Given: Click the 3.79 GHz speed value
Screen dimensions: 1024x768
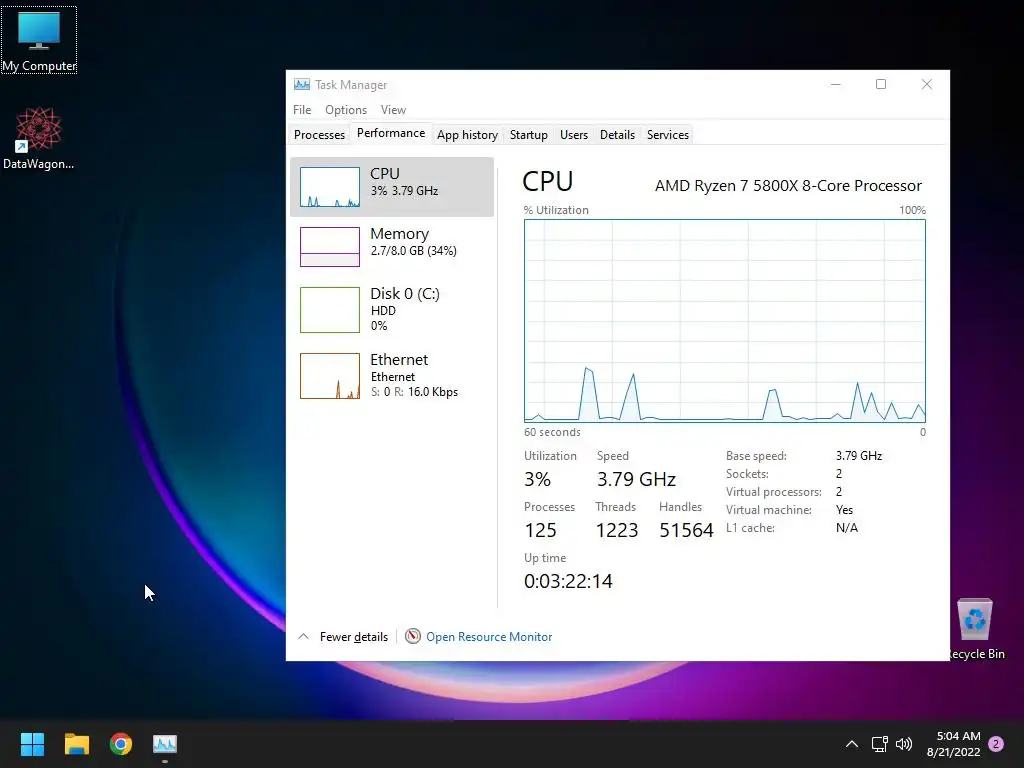Looking at the screenshot, I should [x=636, y=479].
